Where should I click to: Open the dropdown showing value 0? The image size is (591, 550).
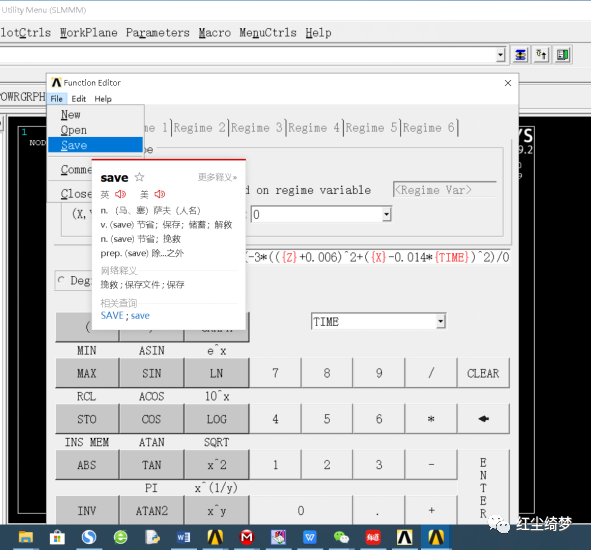(386, 214)
